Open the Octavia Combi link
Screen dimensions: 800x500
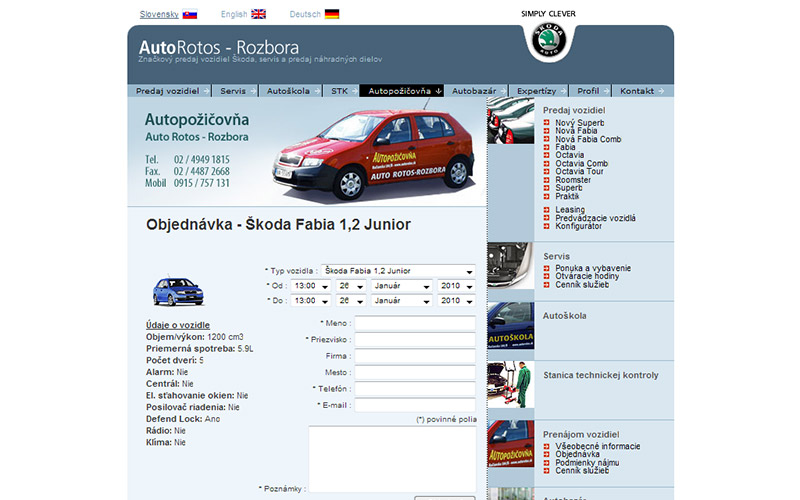coord(582,163)
